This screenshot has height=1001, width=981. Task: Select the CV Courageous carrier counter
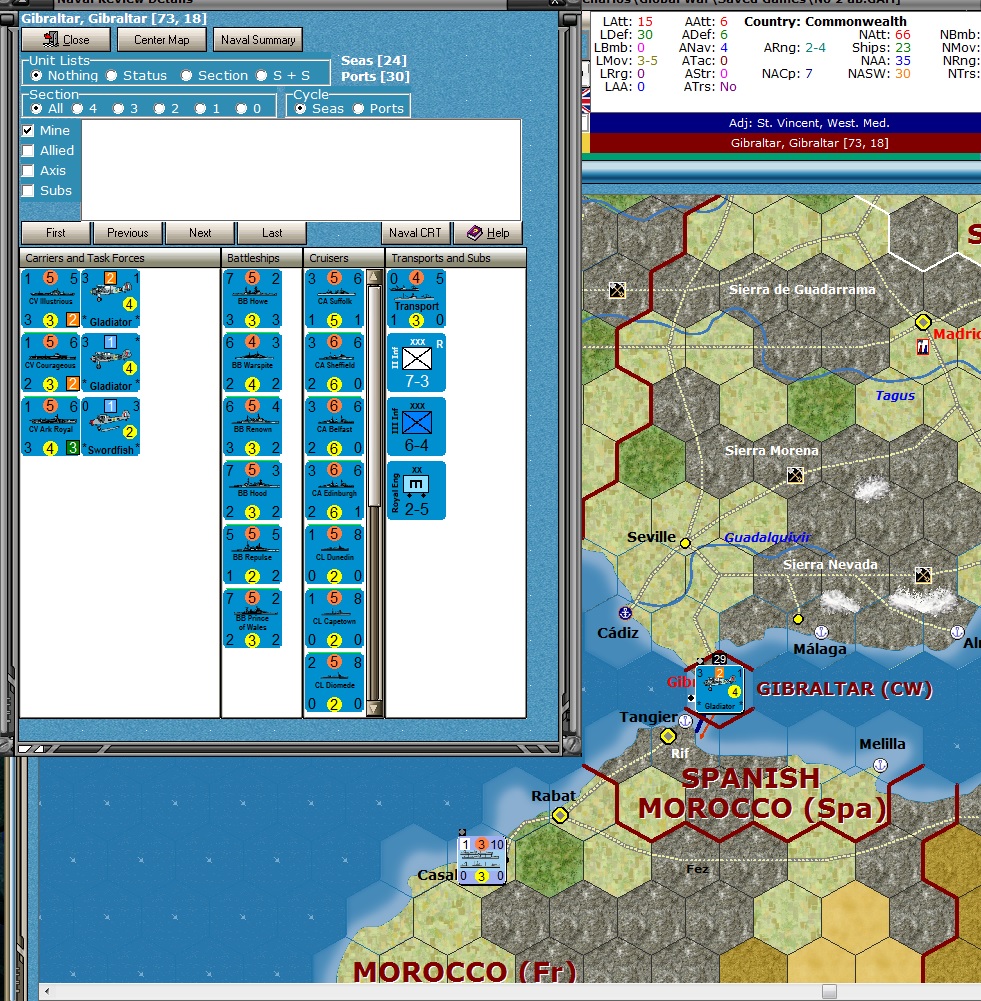(50, 363)
